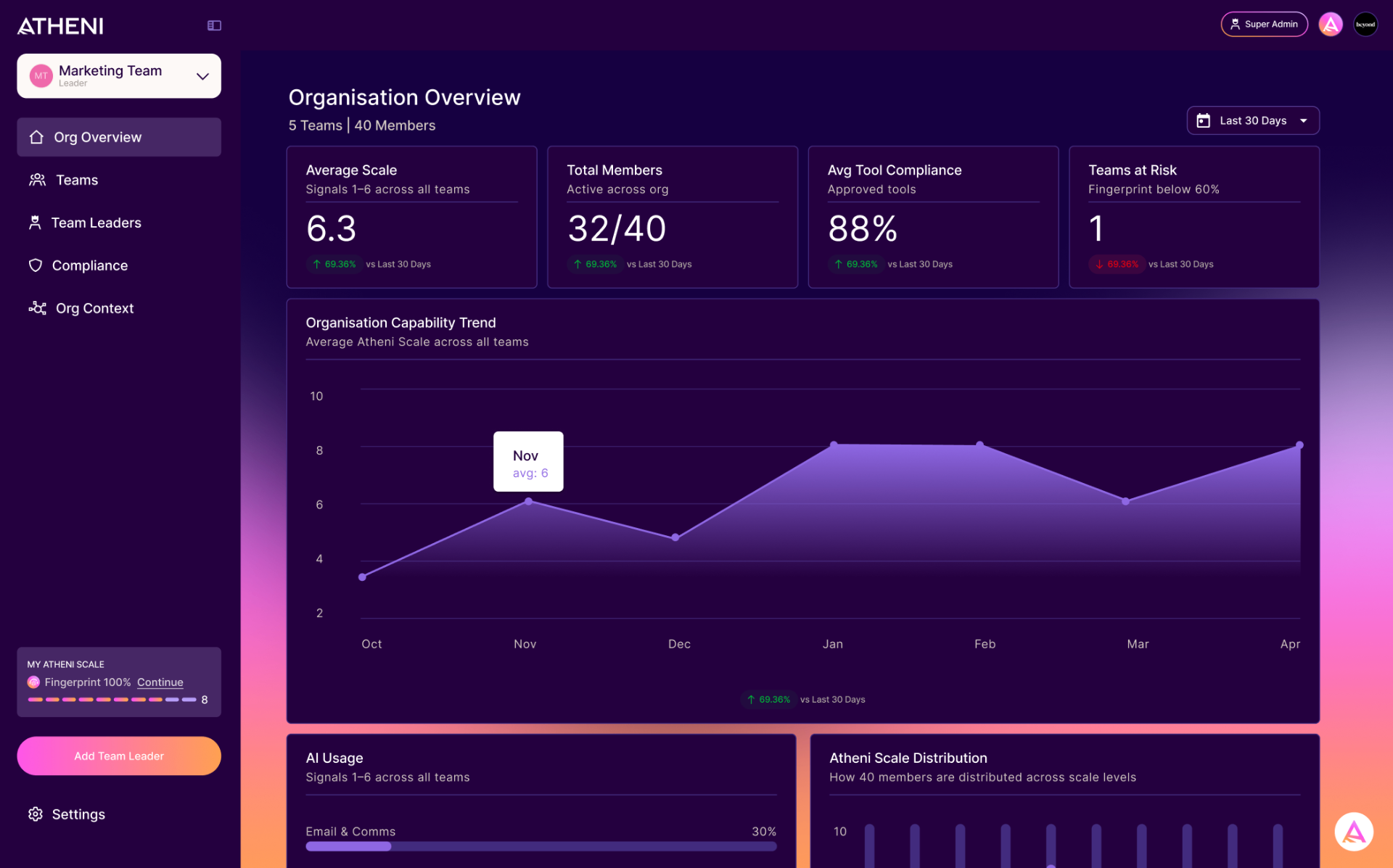This screenshot has width=1393, height=868.
Task: Open the Avg Tool Compliance card
Action: (933, 217)
